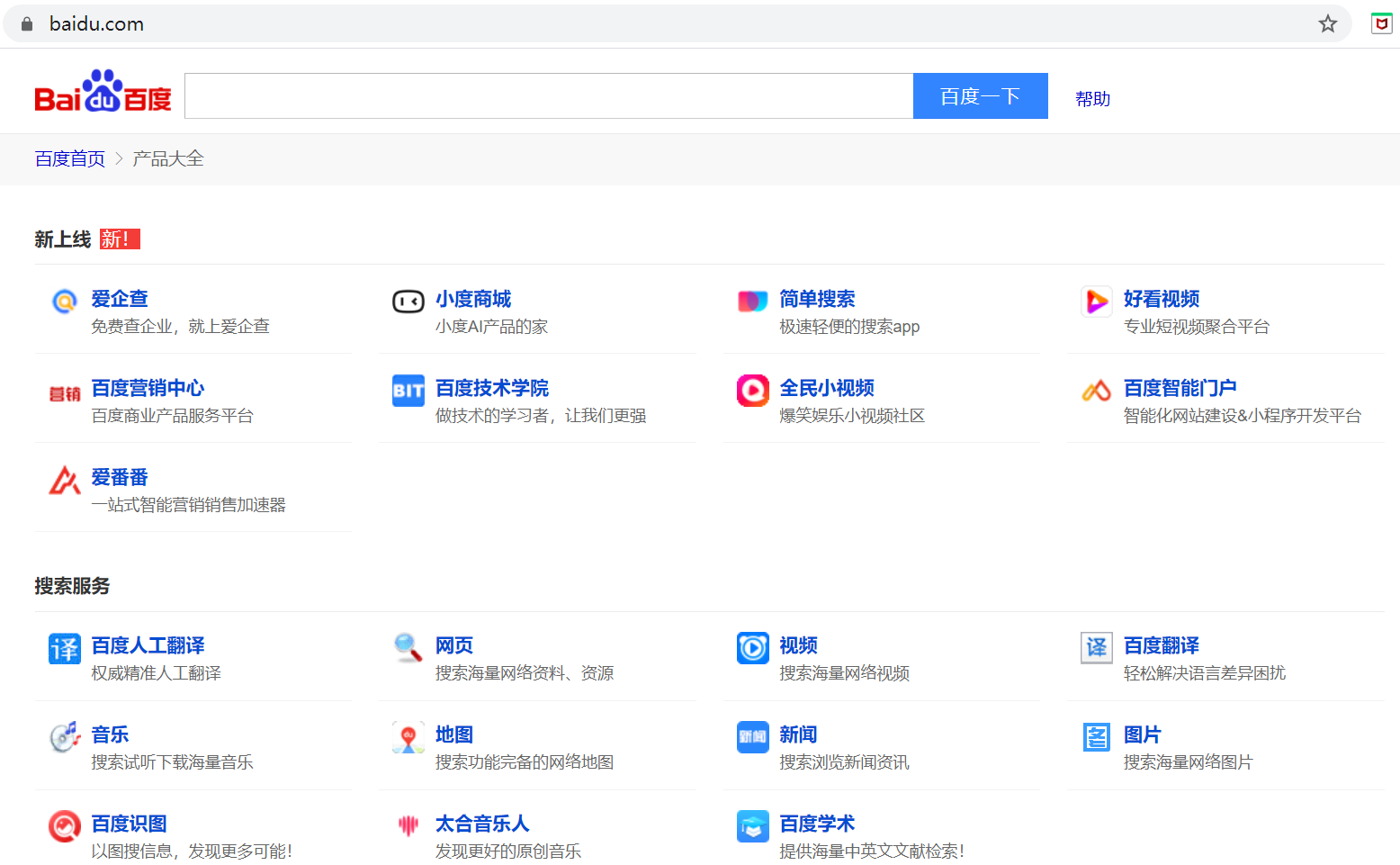Click the 搜索服务 section heading
The image size is (1400, 865).
click(x=72, y=586)
